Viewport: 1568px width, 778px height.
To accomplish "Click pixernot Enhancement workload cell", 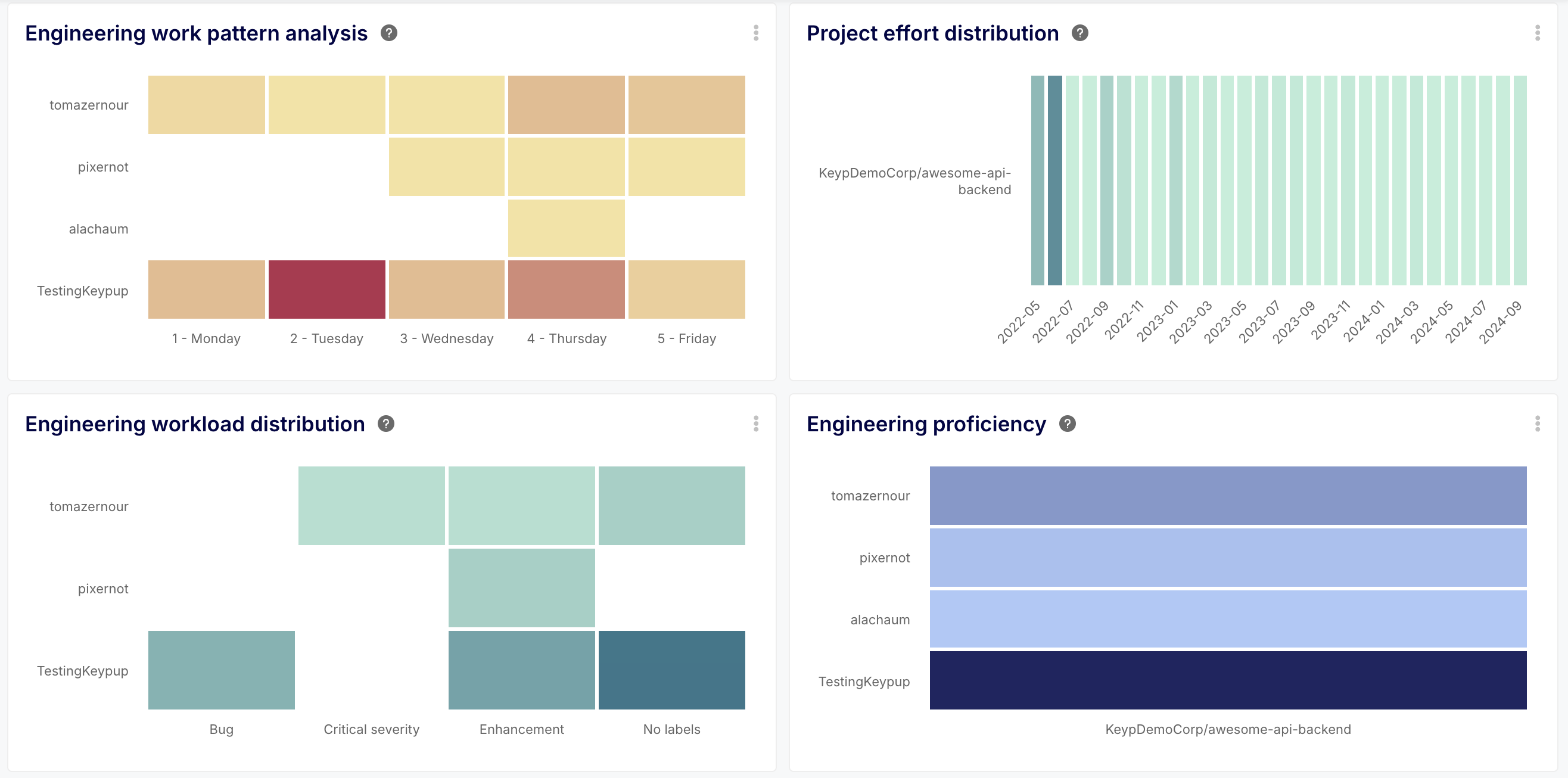I will (522, 587).
